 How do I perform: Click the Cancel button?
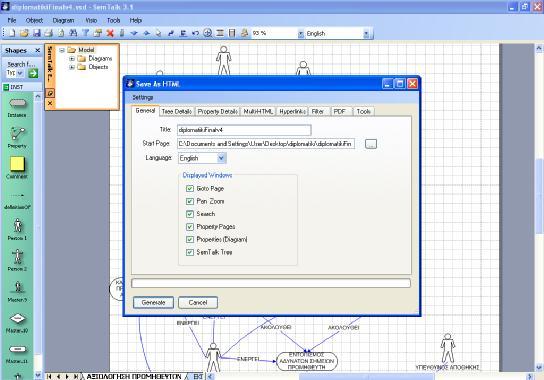pyautogui.click(x=198, y=303)
